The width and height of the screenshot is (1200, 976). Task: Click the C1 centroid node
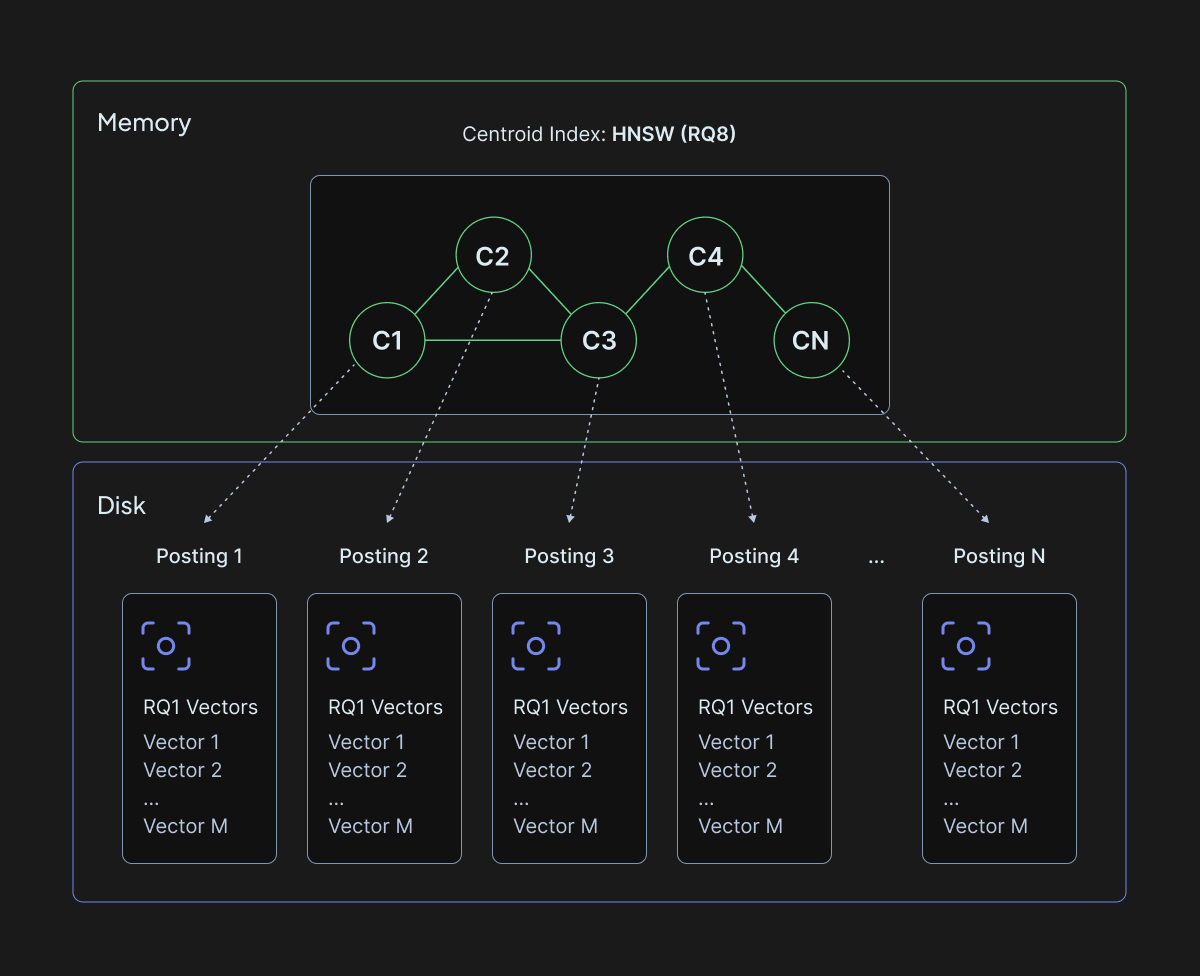(x=387, y=341)
